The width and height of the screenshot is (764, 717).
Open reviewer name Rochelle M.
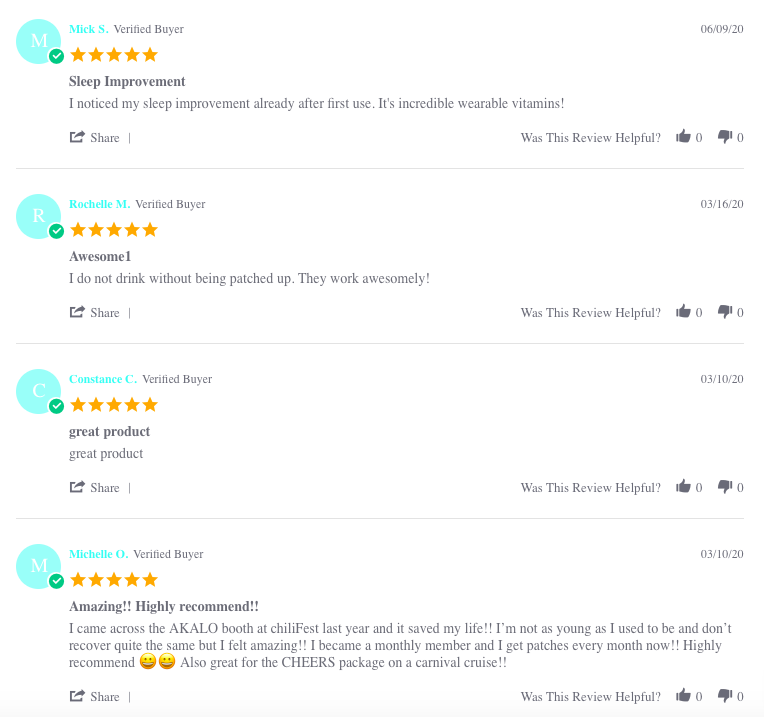[x=99, y=204]
